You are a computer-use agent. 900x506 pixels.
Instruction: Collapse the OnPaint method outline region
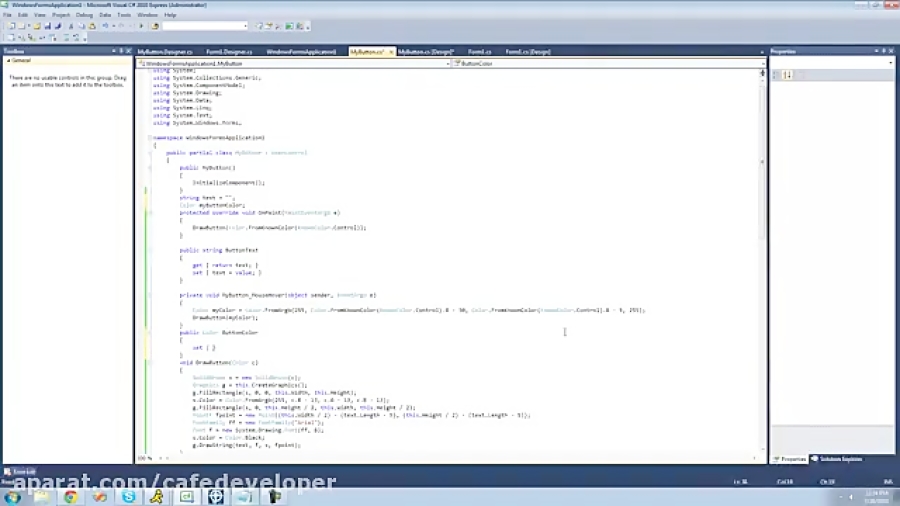tap(150, 213)
